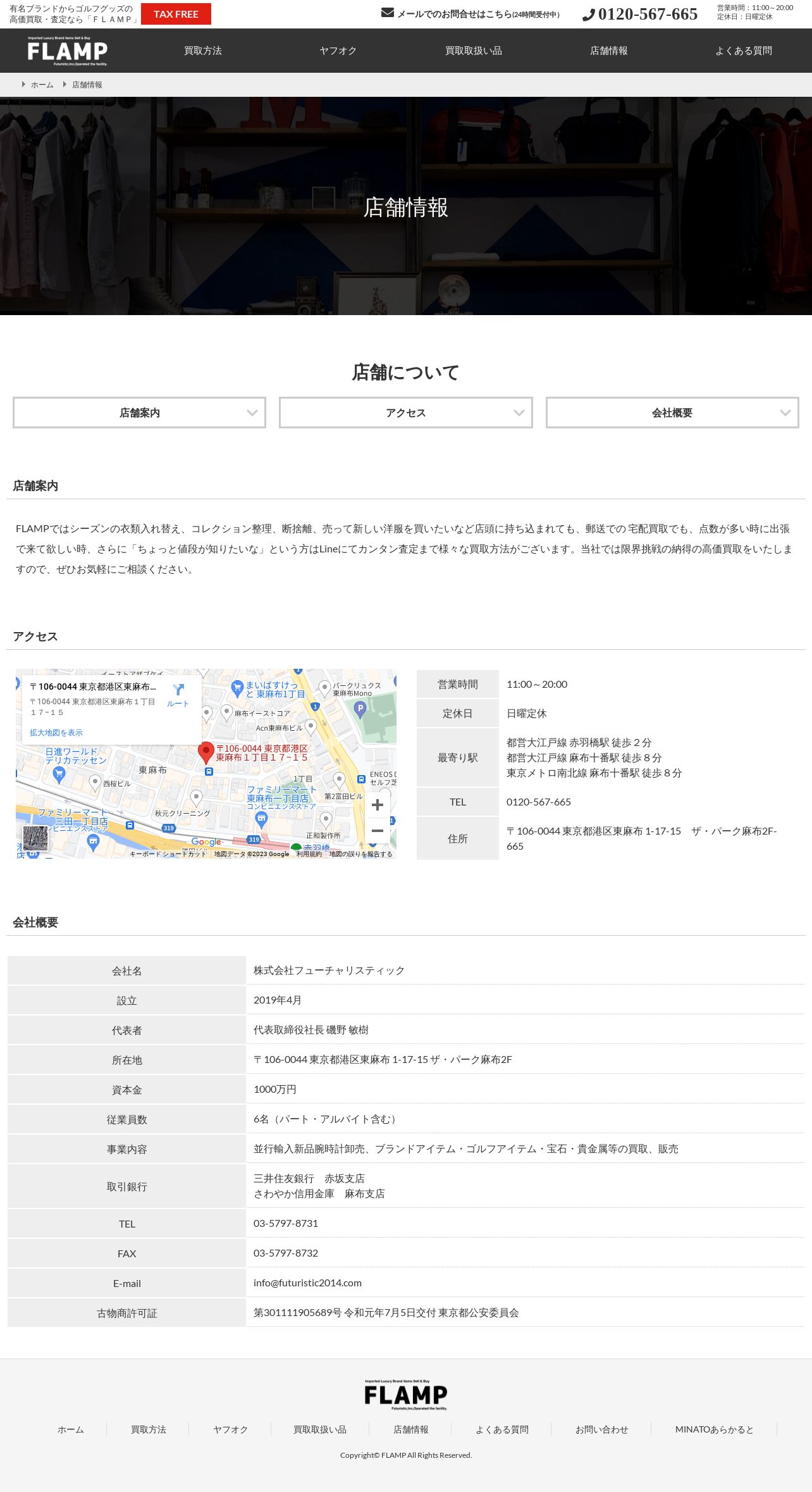Expand the アクセス dropdown button
Viewport: 812px width, 1492px height.
(406, 413)
